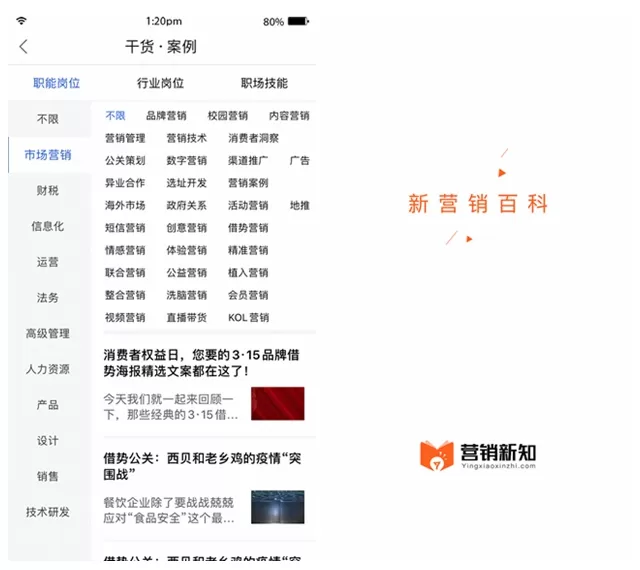
Task: Choose the 品牌营销 filter tag
Action: coord(166,116)
